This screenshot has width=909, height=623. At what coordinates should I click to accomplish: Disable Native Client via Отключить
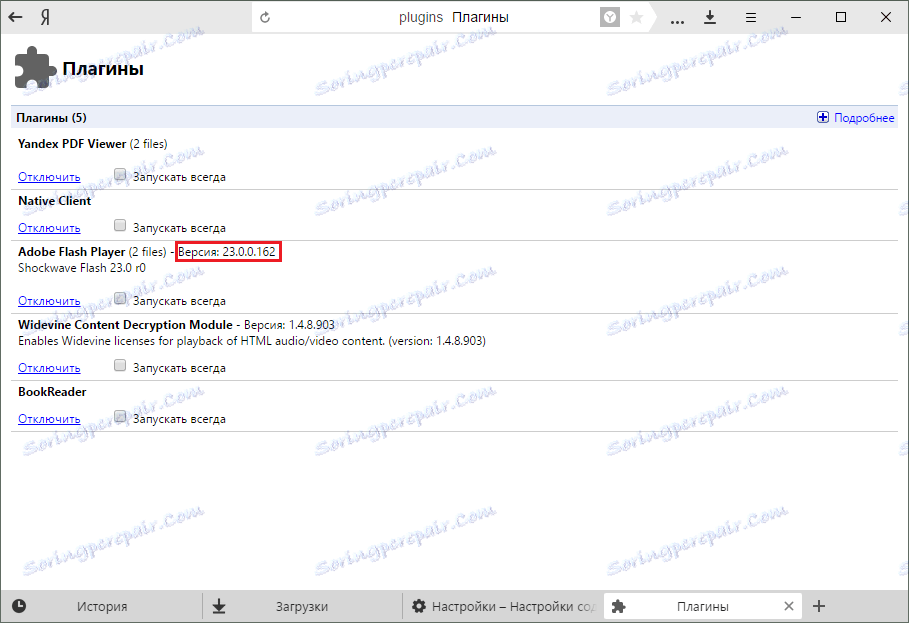pyautogui.click(x=49, y=228)
